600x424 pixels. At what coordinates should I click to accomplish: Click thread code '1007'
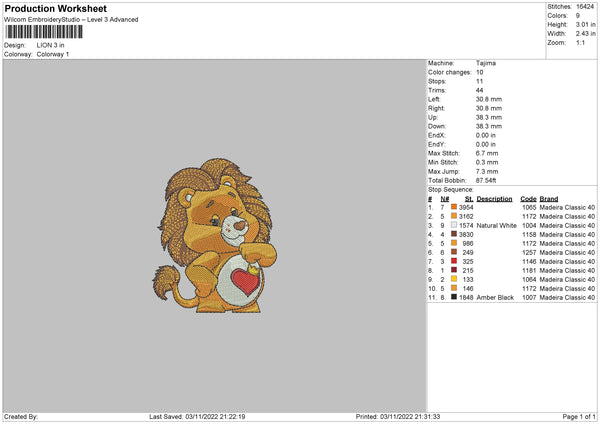click(x=529, y=297)
